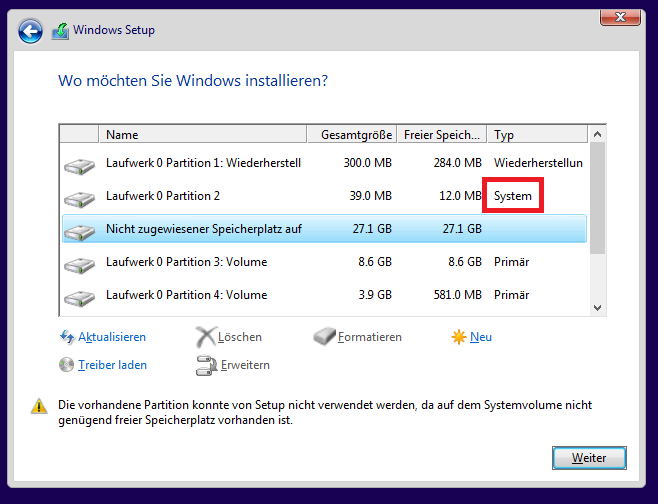Click the Windows Setup title icon
The image size is (658, 504).
click(60, 31)
